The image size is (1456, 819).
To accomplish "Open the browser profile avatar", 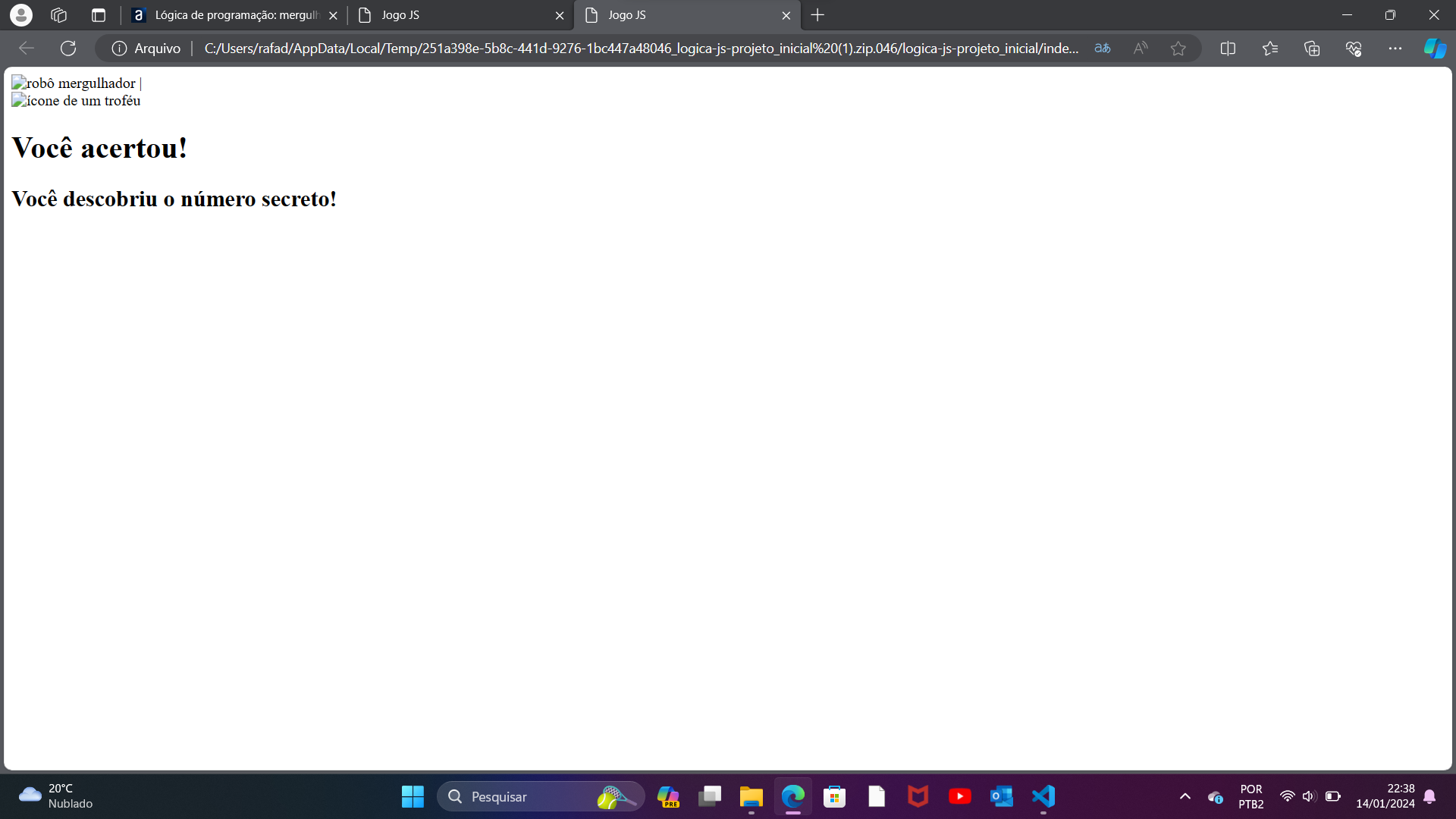I will (21, 15).
